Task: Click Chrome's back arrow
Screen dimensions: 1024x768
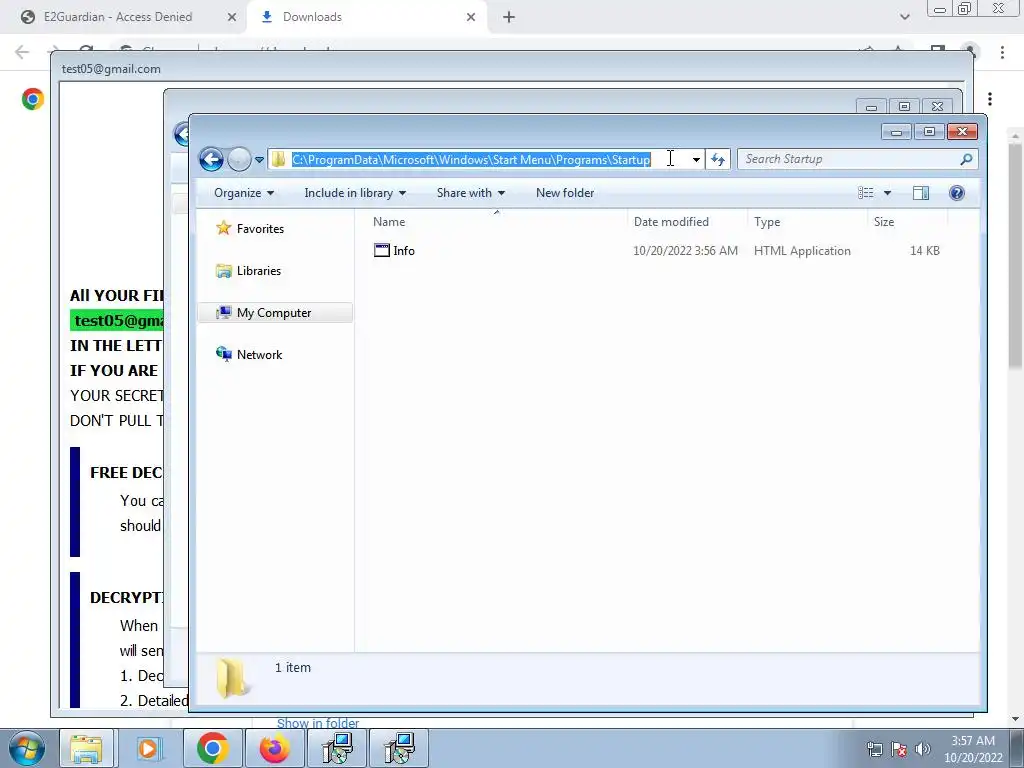Action: click(x=22, y=52)
